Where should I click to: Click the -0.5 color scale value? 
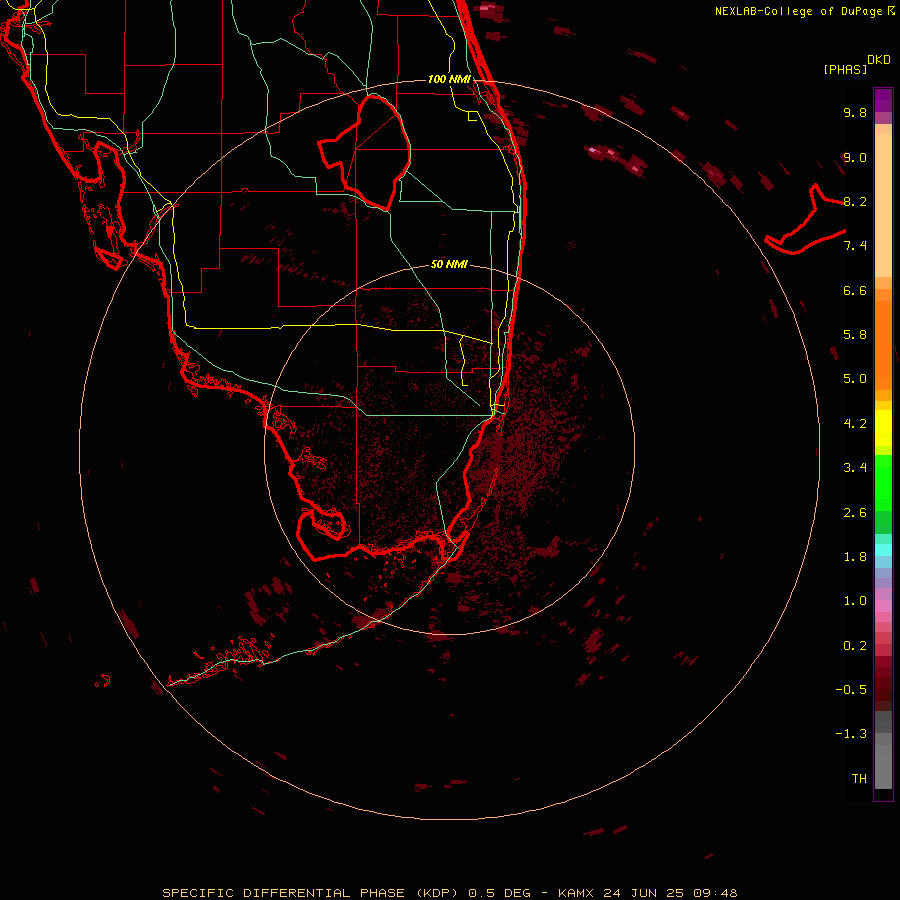point(851,690)
